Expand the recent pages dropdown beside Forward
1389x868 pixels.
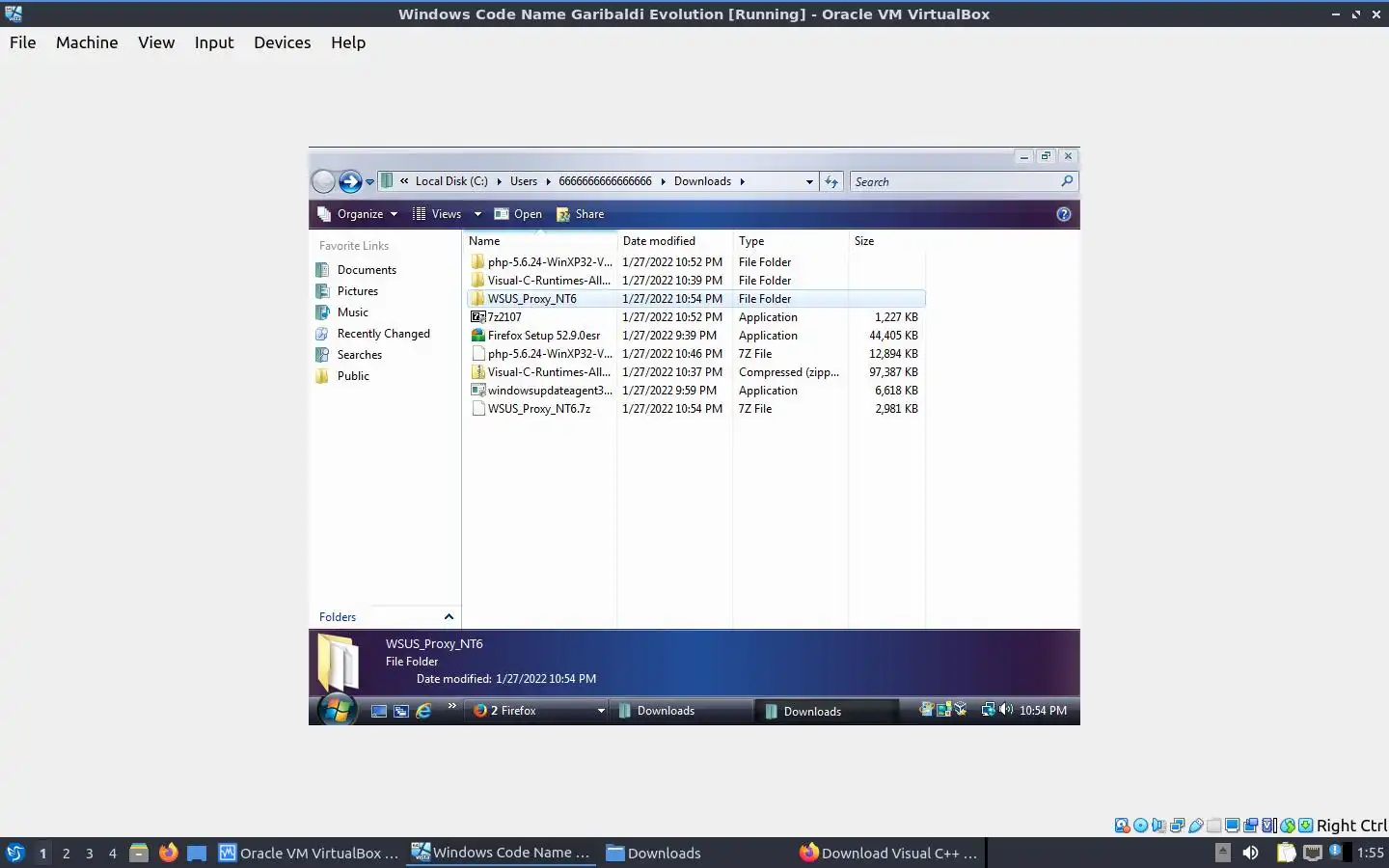pos(369,182)
